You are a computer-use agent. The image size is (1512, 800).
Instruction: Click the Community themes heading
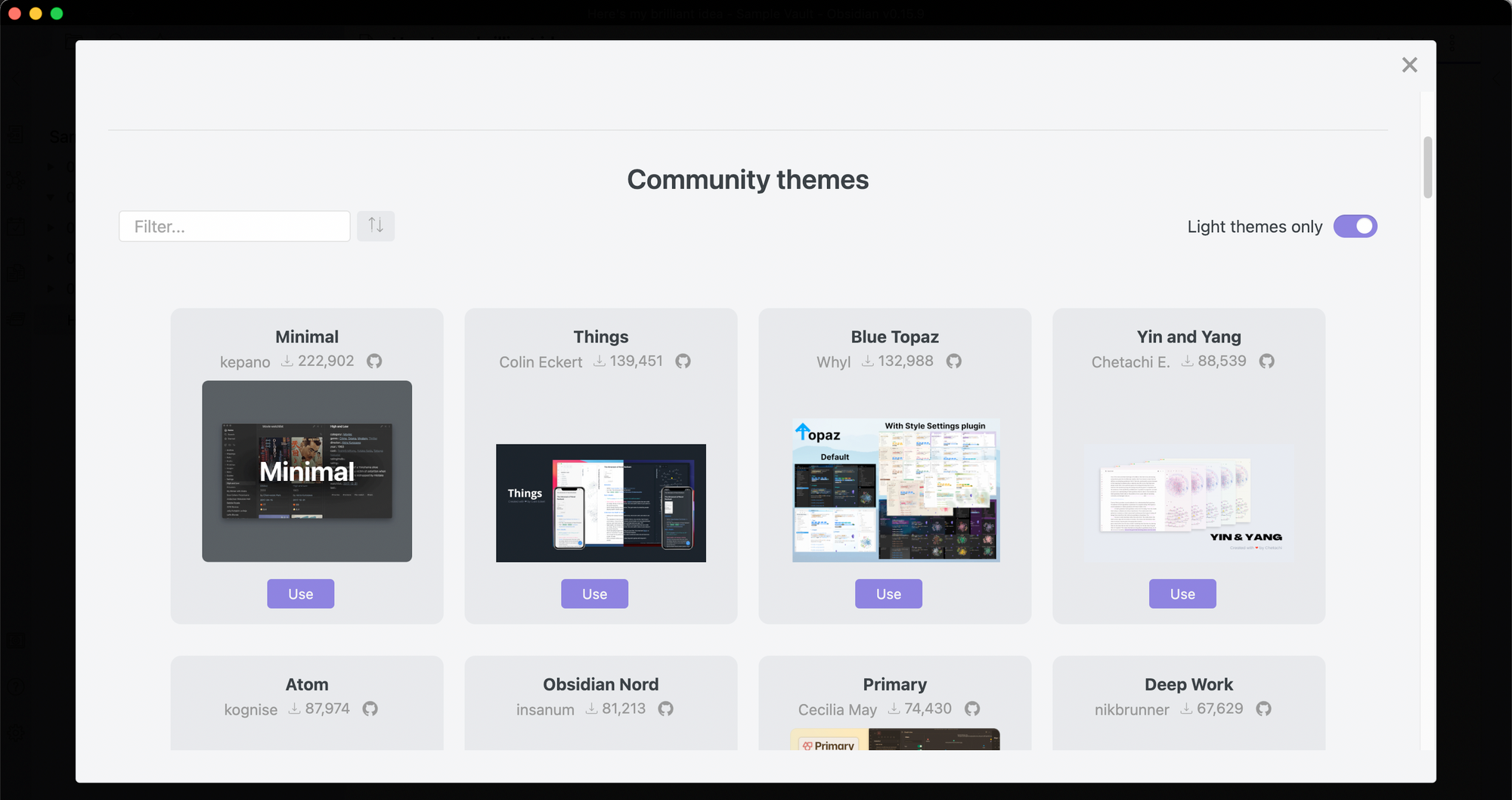(x=748, y=180)
